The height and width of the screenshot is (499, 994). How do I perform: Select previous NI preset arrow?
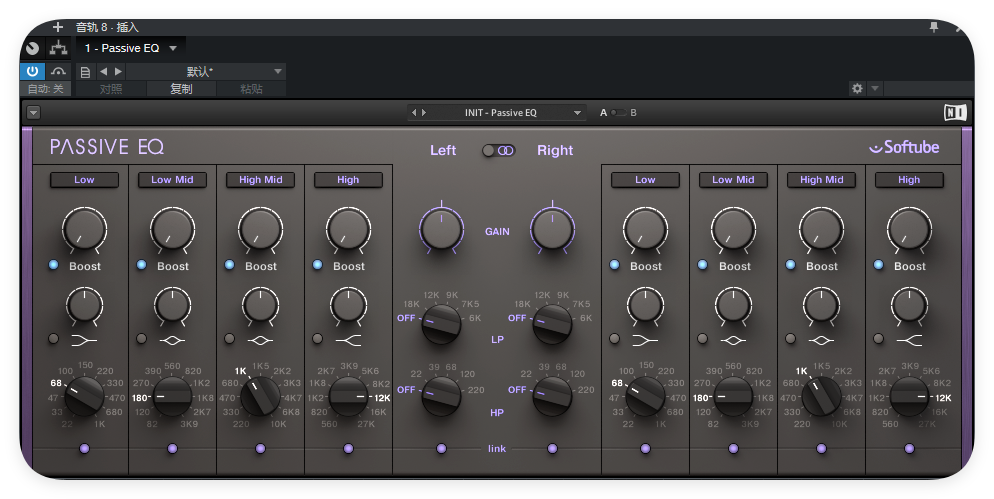[x=414, y=113]
